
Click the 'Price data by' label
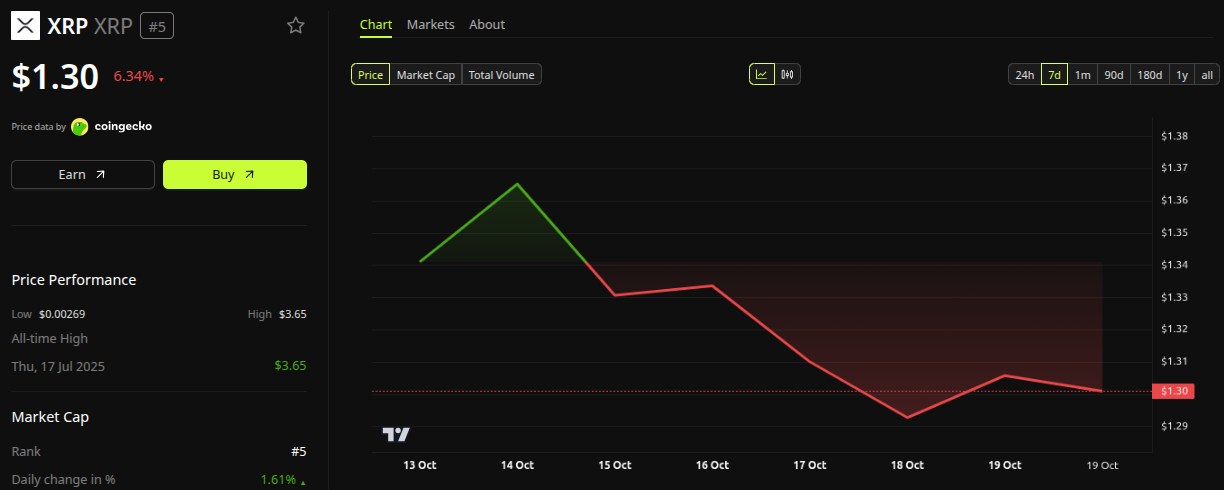[x=38, y=127]
